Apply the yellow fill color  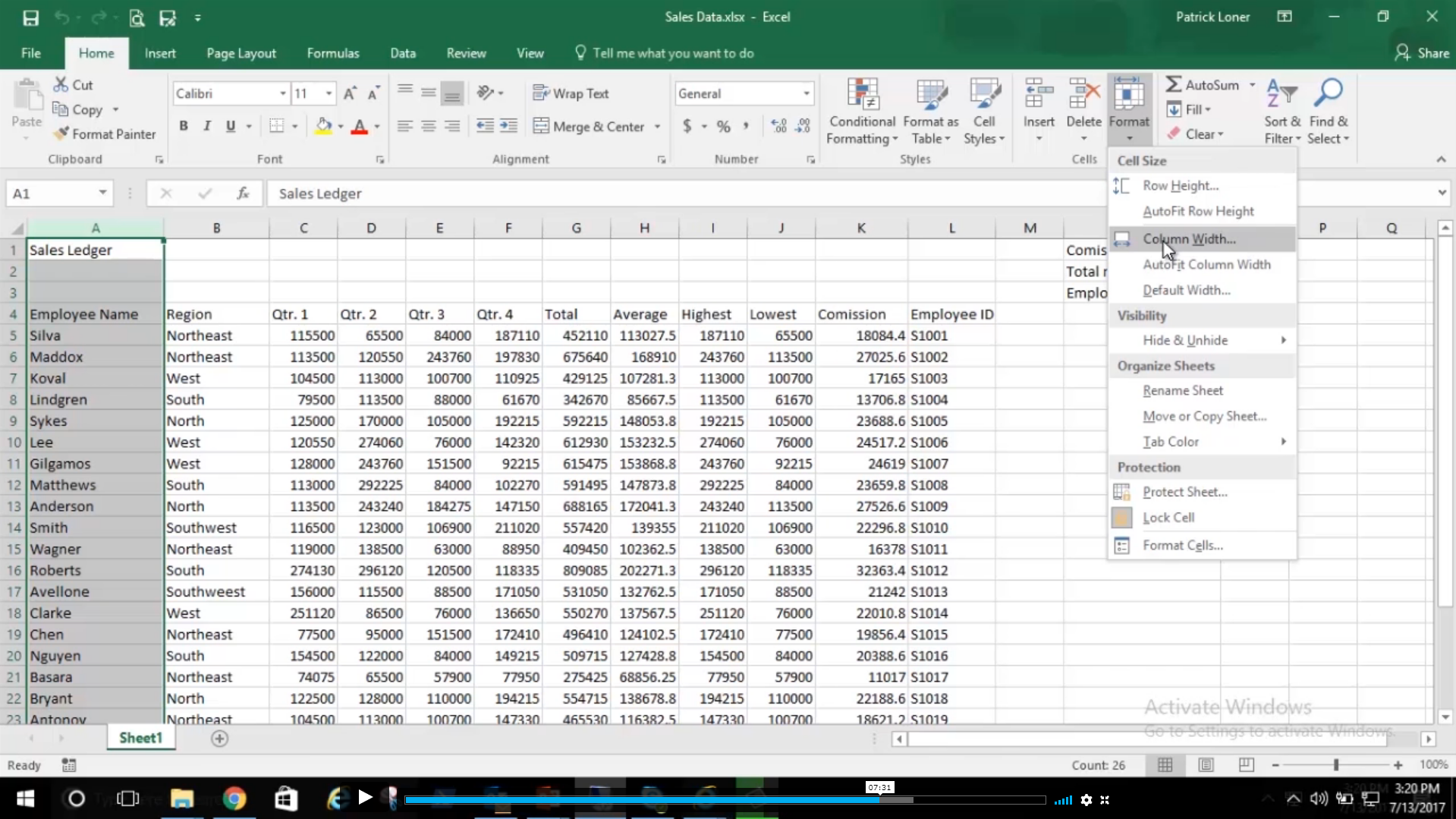tap(323, 126)
